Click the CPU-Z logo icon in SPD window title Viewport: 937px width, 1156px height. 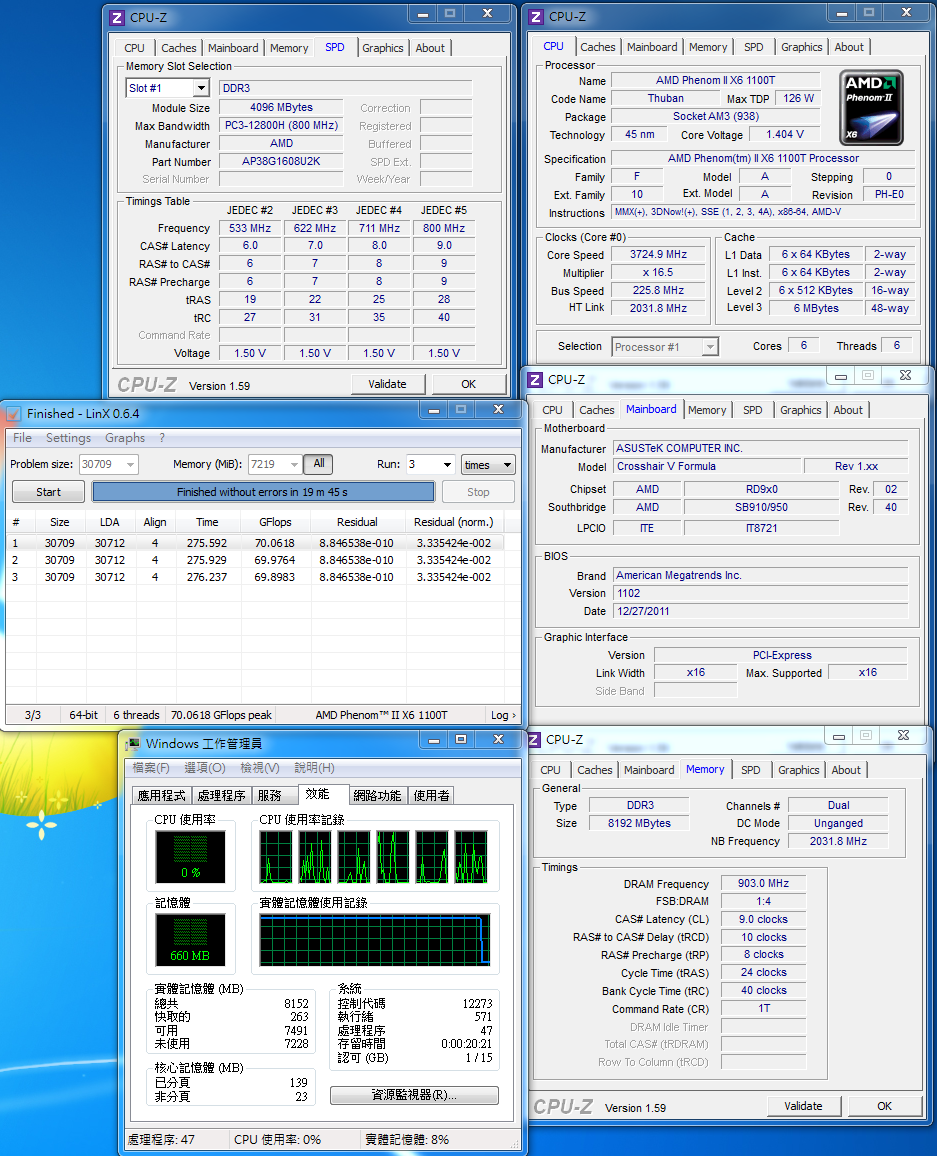117,18
